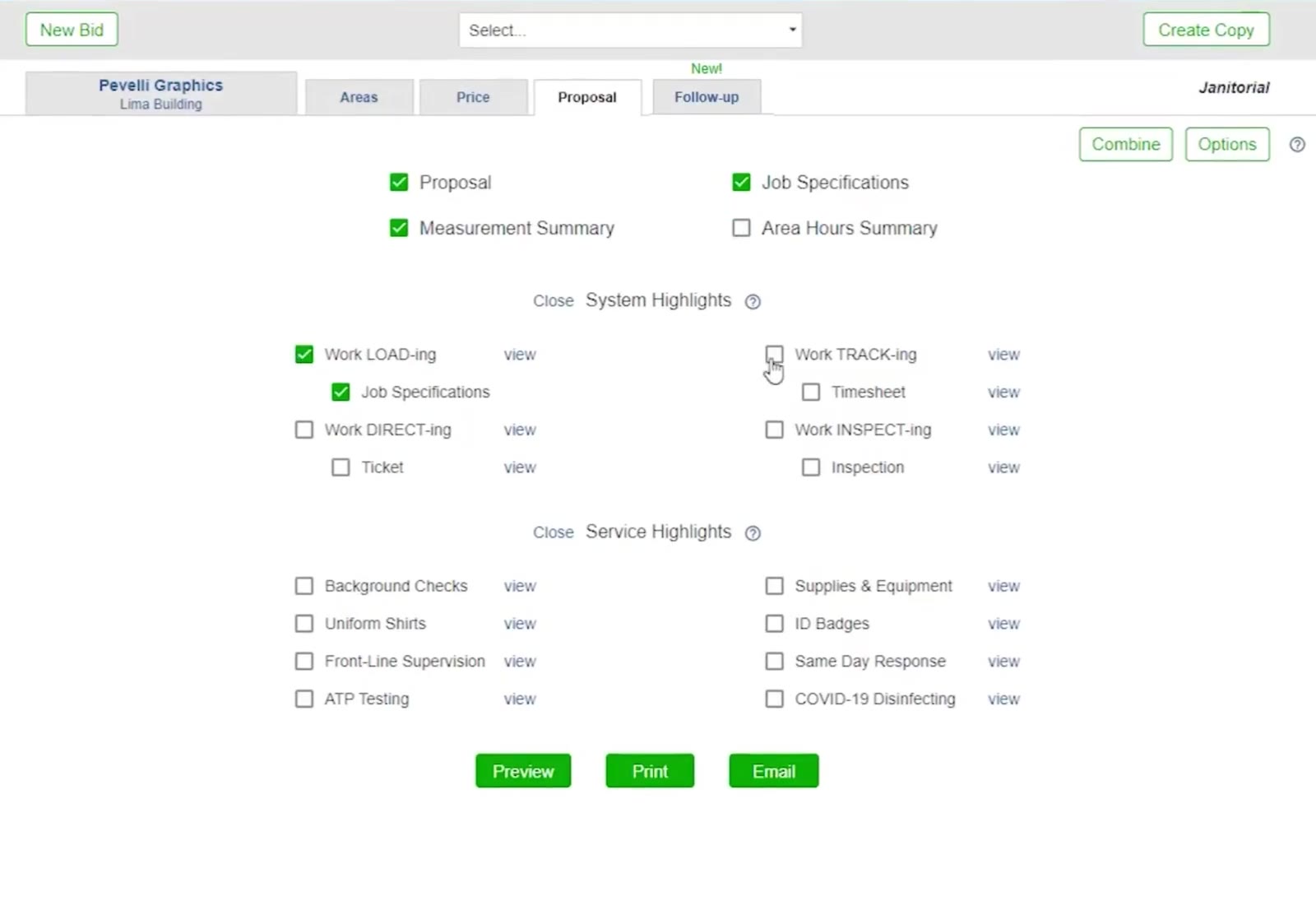Screen dimensions: 1316x915
Task: View Work DIRECT-ing details
Action: click(x=520, y=430)
